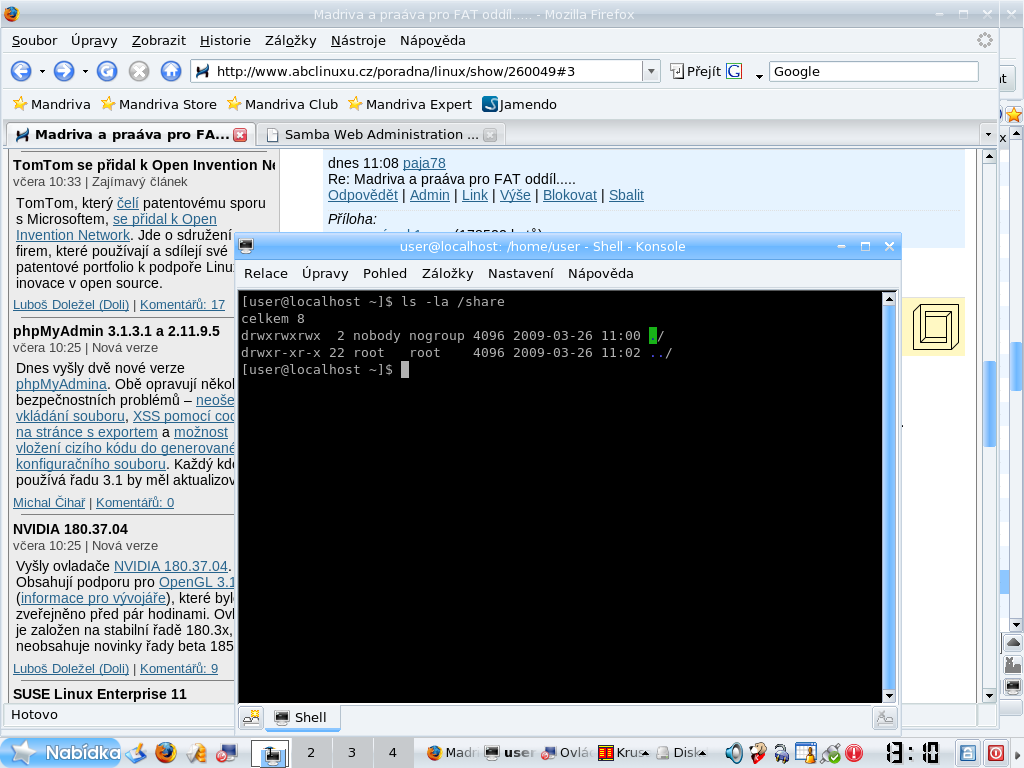Open the Mandriva bookmark
This screenshot has height=768, width=1024.
52,104
